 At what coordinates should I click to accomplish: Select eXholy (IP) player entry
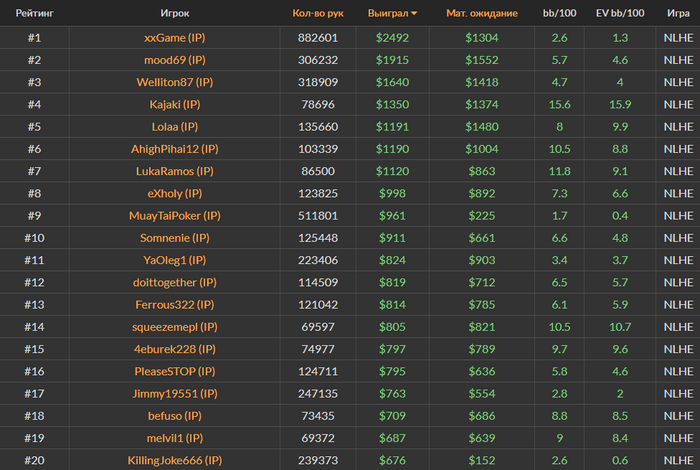point(174,193)
